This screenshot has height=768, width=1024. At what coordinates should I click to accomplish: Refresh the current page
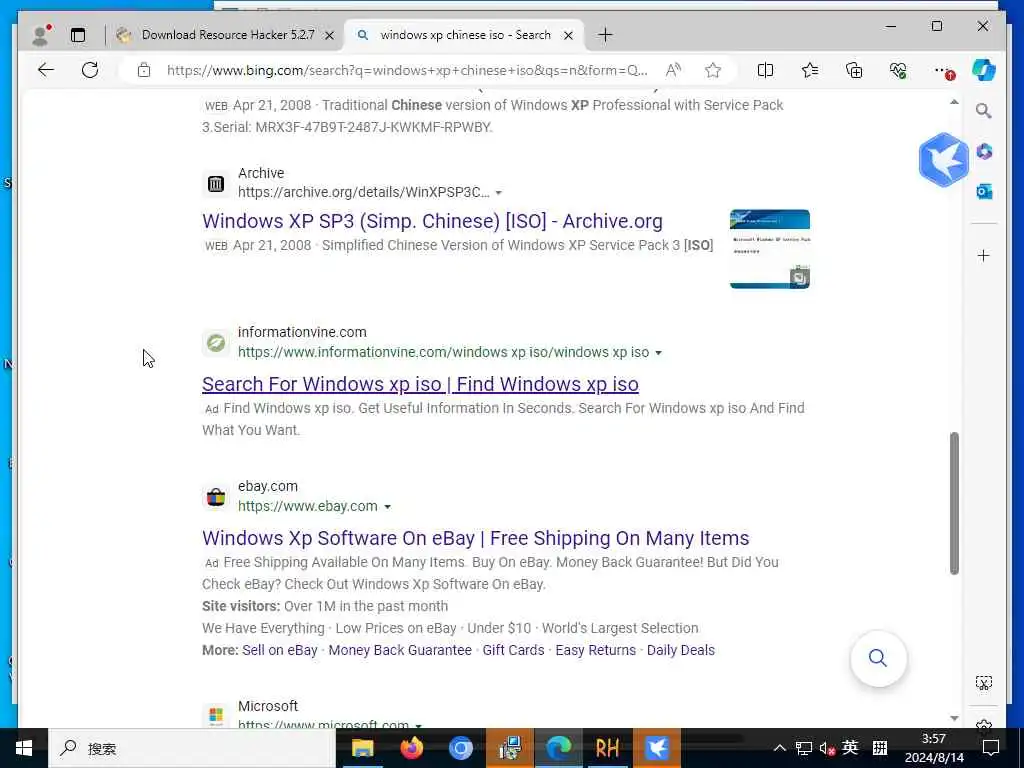pyautogui.click(x=90, y=70)
